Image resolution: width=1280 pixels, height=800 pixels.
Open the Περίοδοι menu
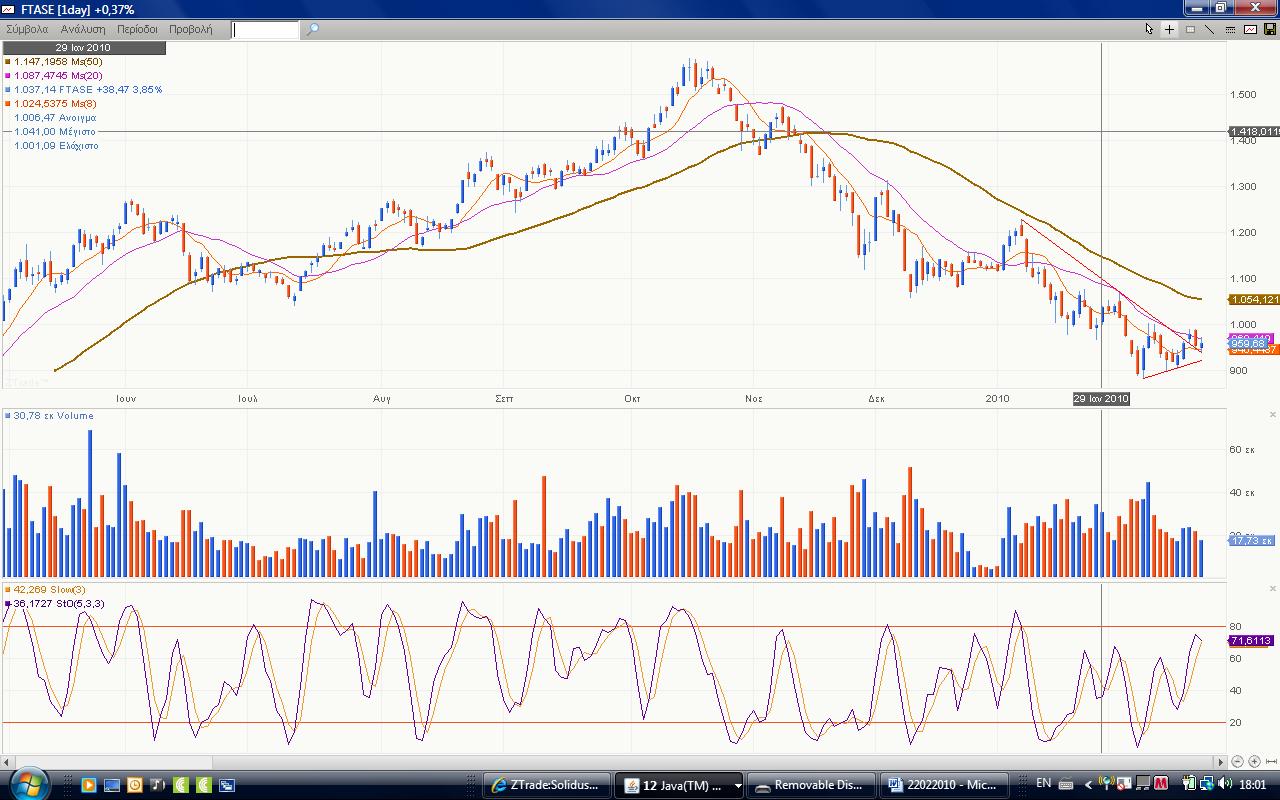(138, 30)
